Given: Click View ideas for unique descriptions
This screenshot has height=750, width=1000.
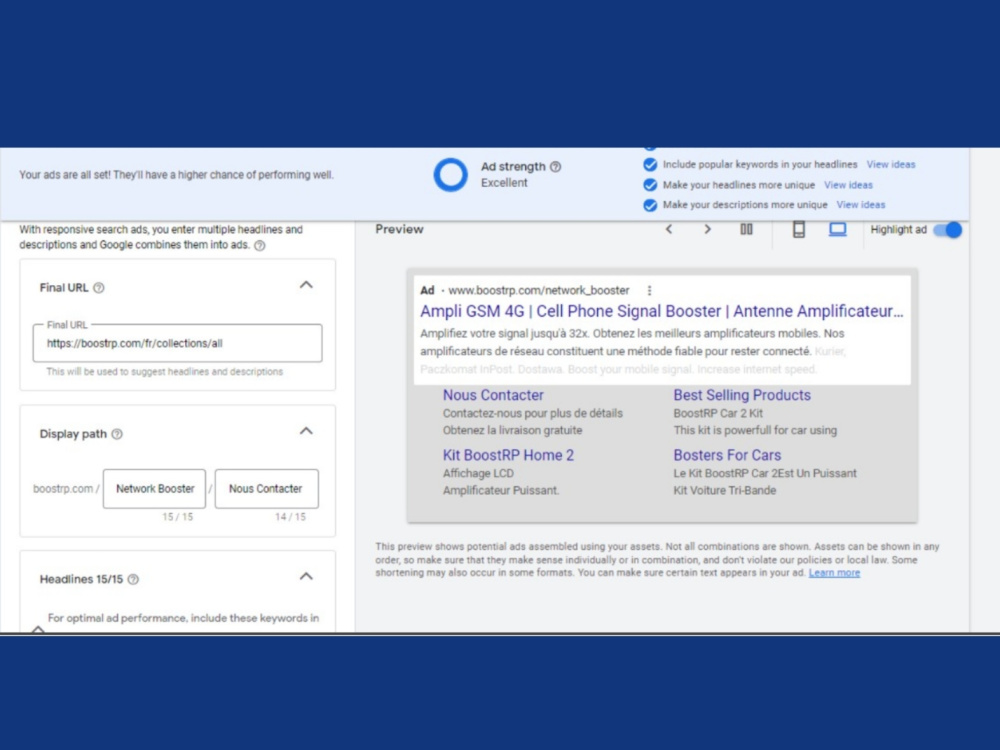Looking at the screenshot, I should point(860,205).
